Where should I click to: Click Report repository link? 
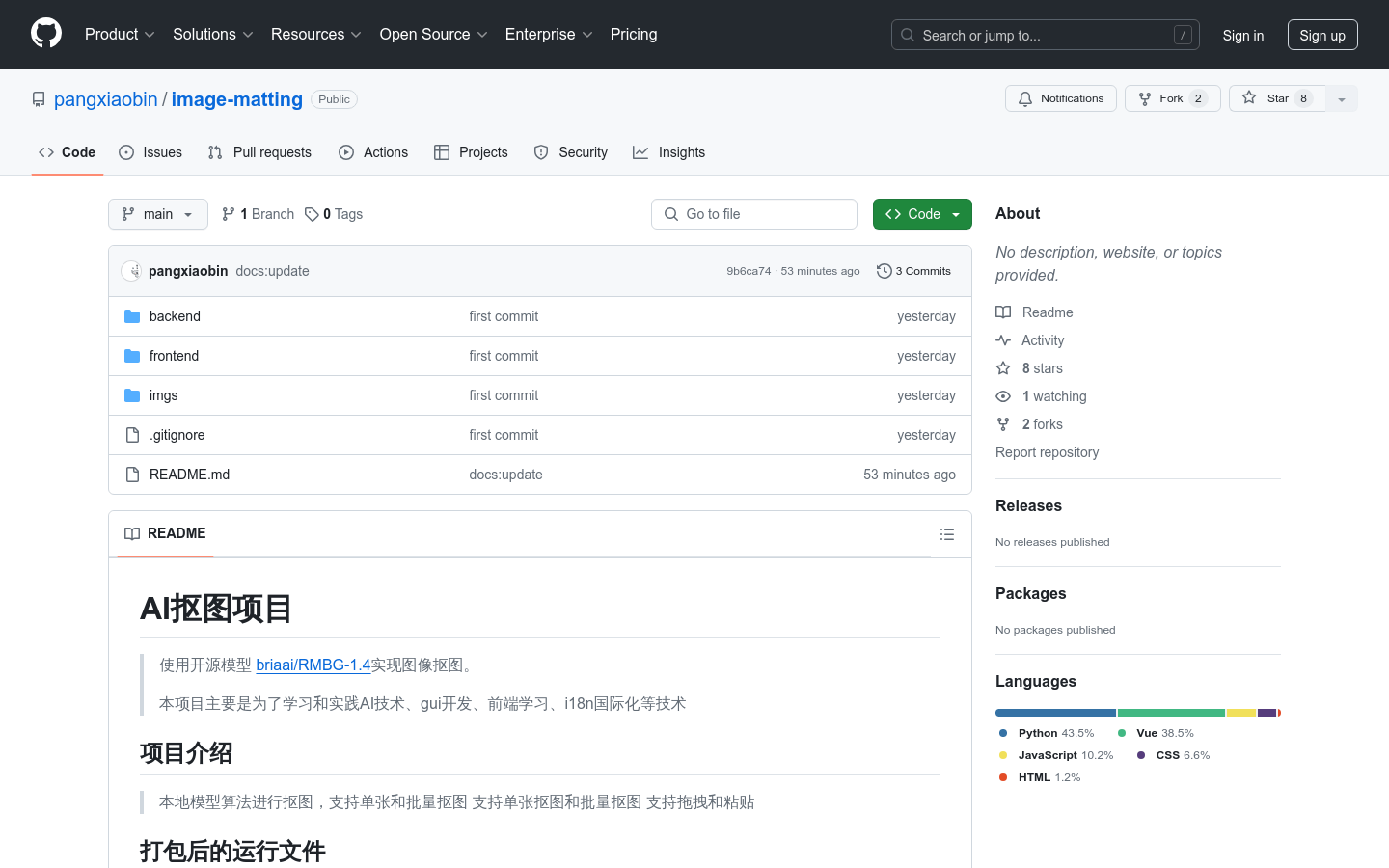tap(1047, 452)
